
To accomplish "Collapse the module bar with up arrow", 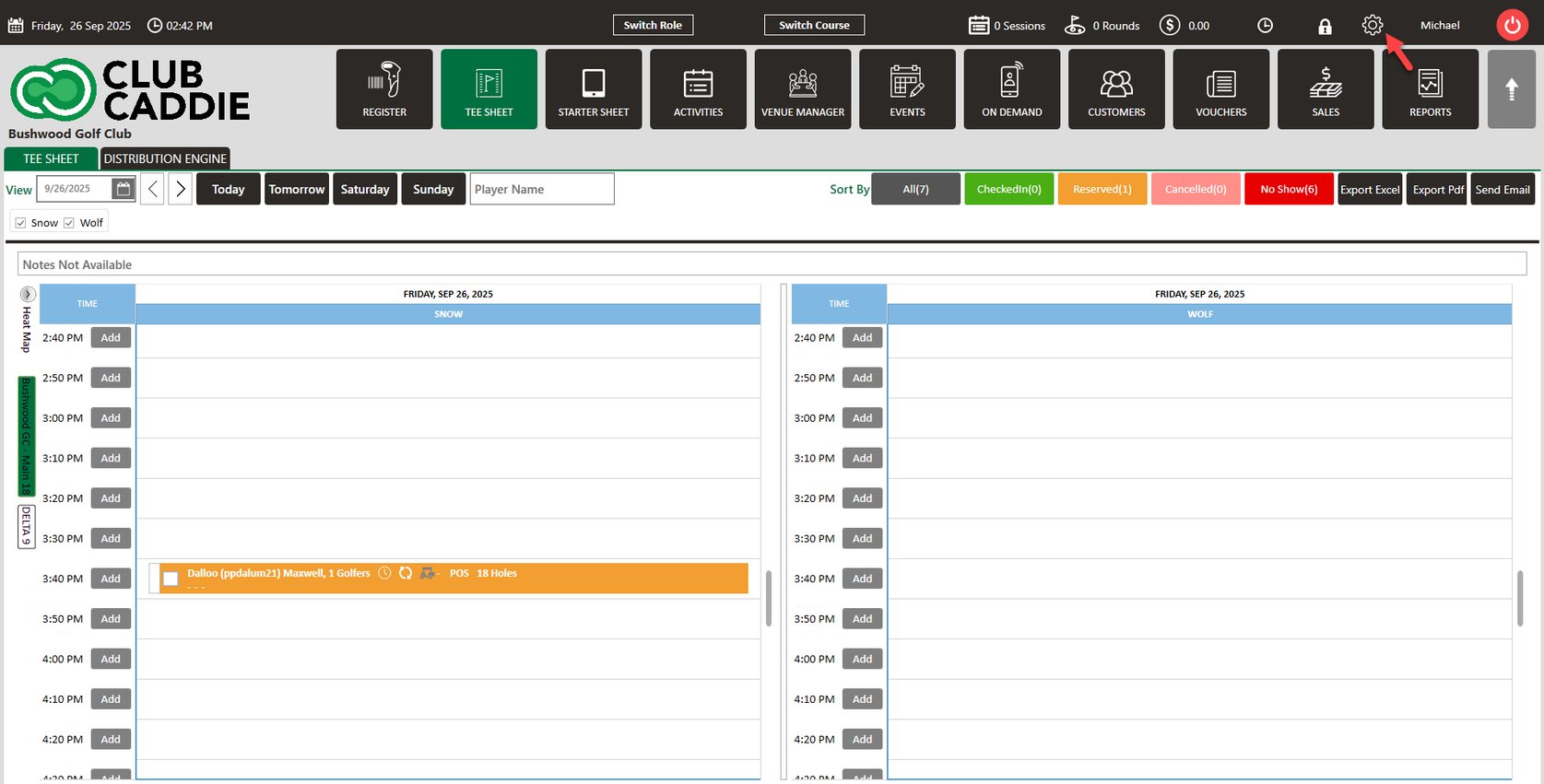I will (1511, 89).
